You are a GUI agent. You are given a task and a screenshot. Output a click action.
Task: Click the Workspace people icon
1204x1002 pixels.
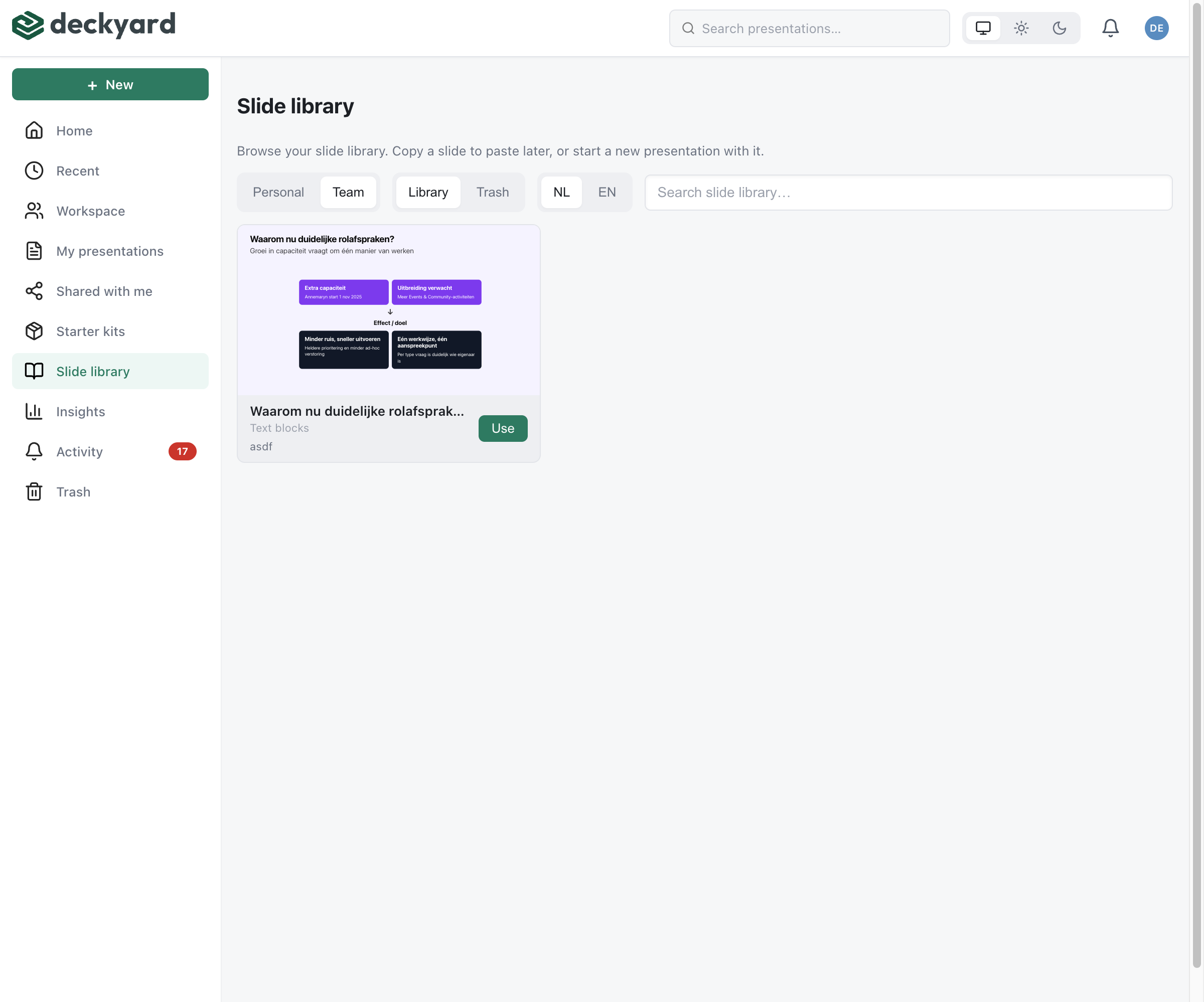click(35, 211)
